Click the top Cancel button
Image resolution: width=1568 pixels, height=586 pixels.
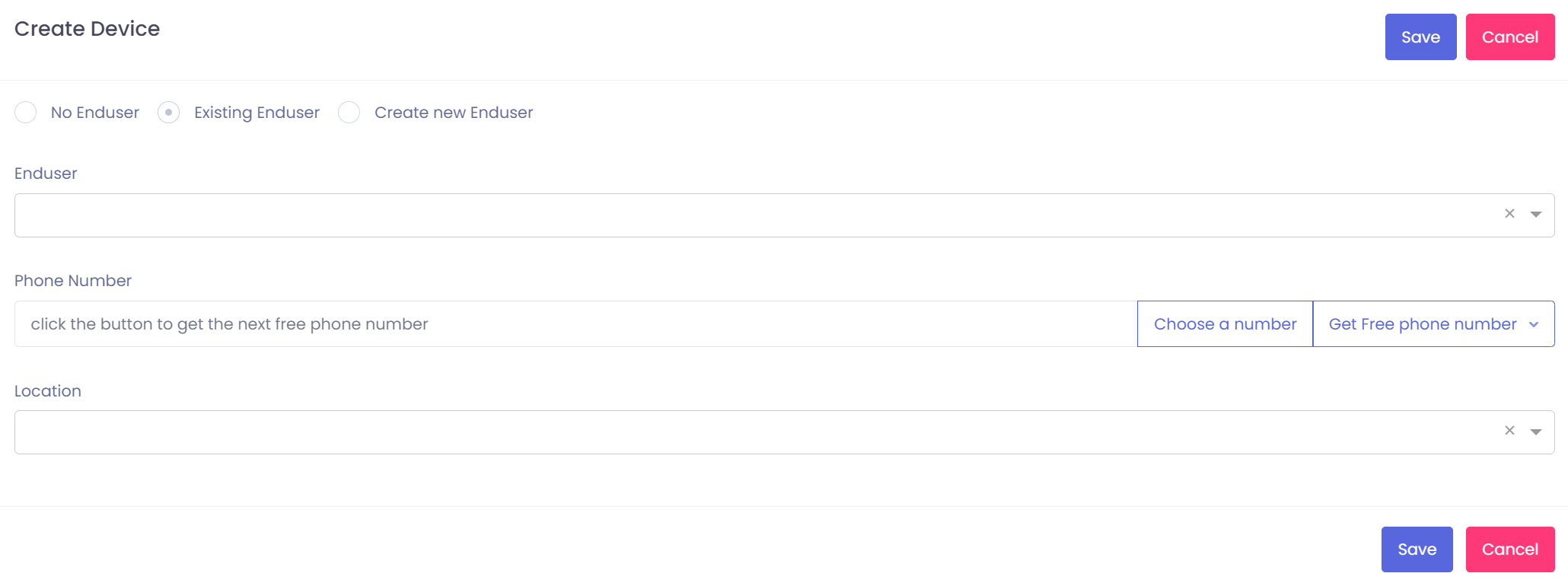pyautogui.click(x=1509, y=37)
